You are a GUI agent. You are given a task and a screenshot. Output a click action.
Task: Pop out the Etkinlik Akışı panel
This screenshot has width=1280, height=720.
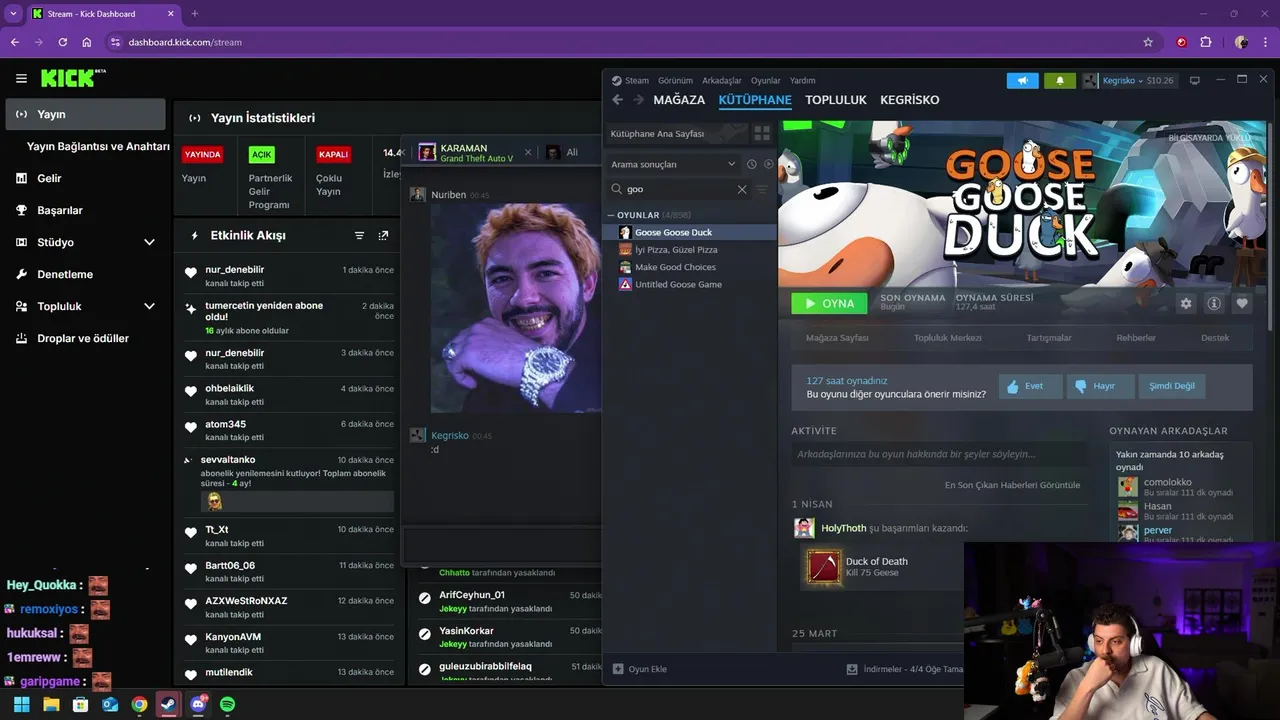point(383,236)
